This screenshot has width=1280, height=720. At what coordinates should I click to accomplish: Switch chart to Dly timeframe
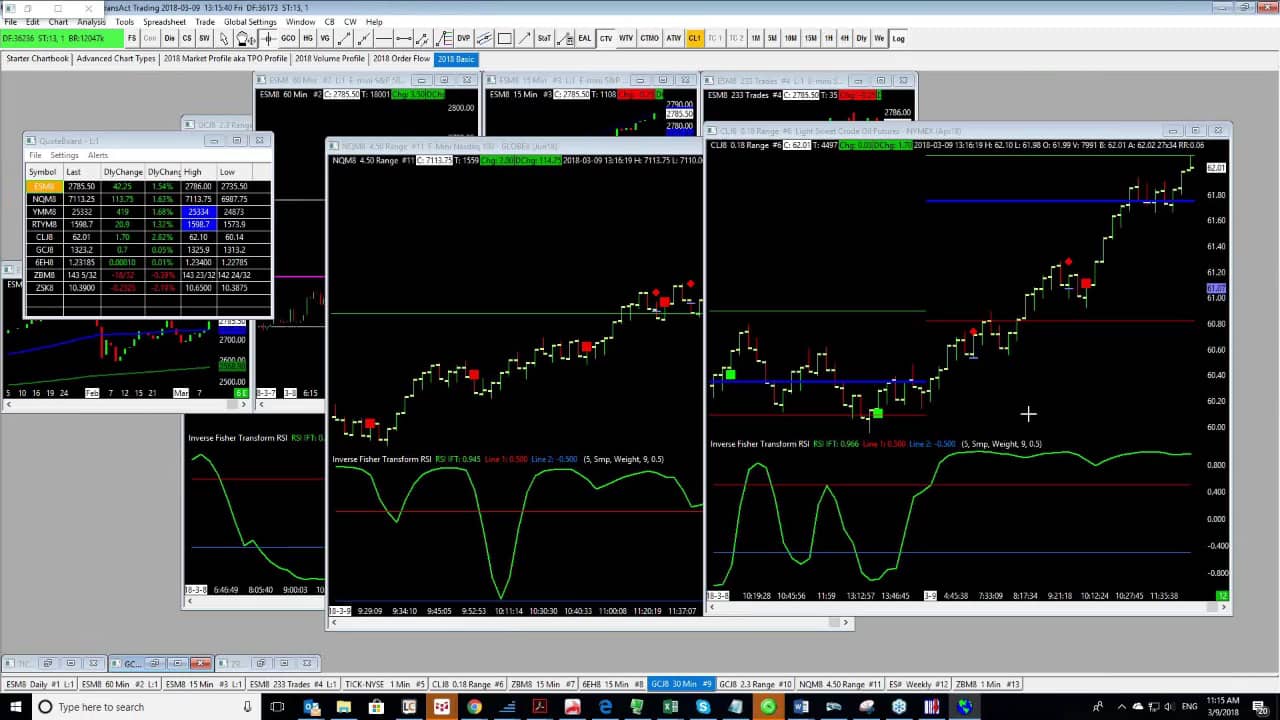coord(861,38)
